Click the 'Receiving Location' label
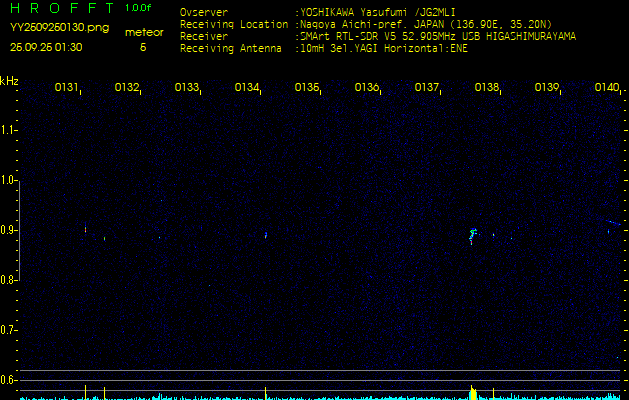The height and width of the screenshot is (400, 629). coord(234,24)
